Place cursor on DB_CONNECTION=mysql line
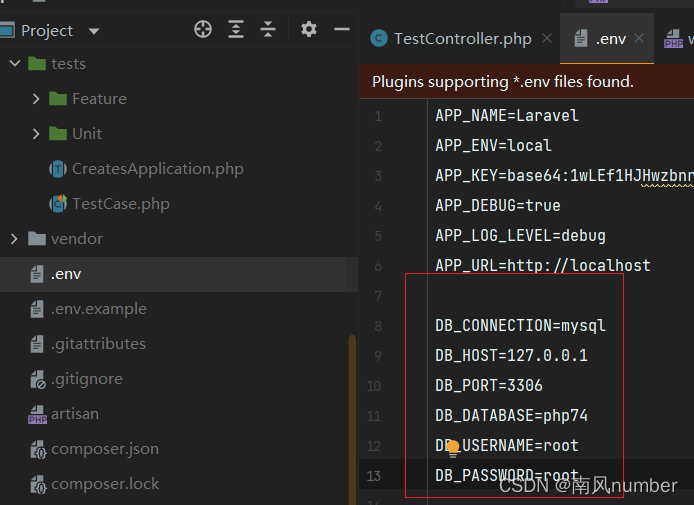This screenshot has height=505, width=694. pos(520,326)
